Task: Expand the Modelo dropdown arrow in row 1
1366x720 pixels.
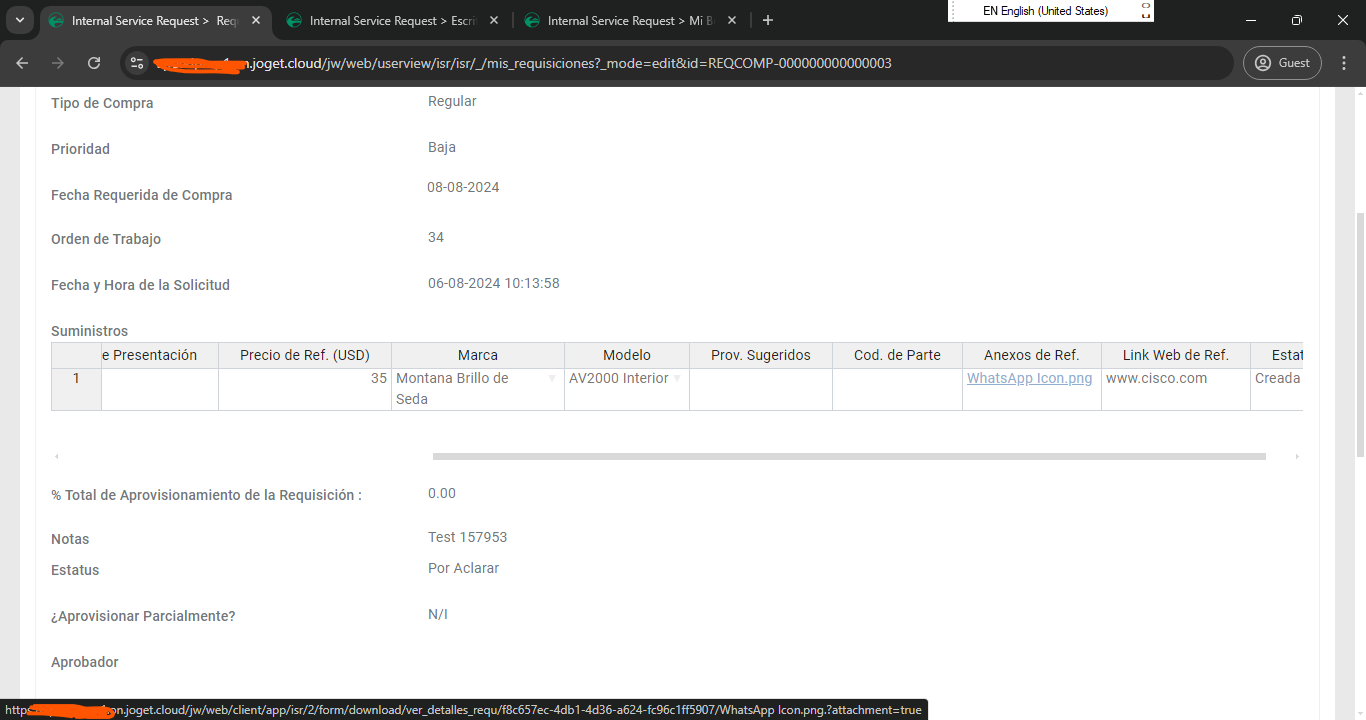Action: (x=677, y=379)
